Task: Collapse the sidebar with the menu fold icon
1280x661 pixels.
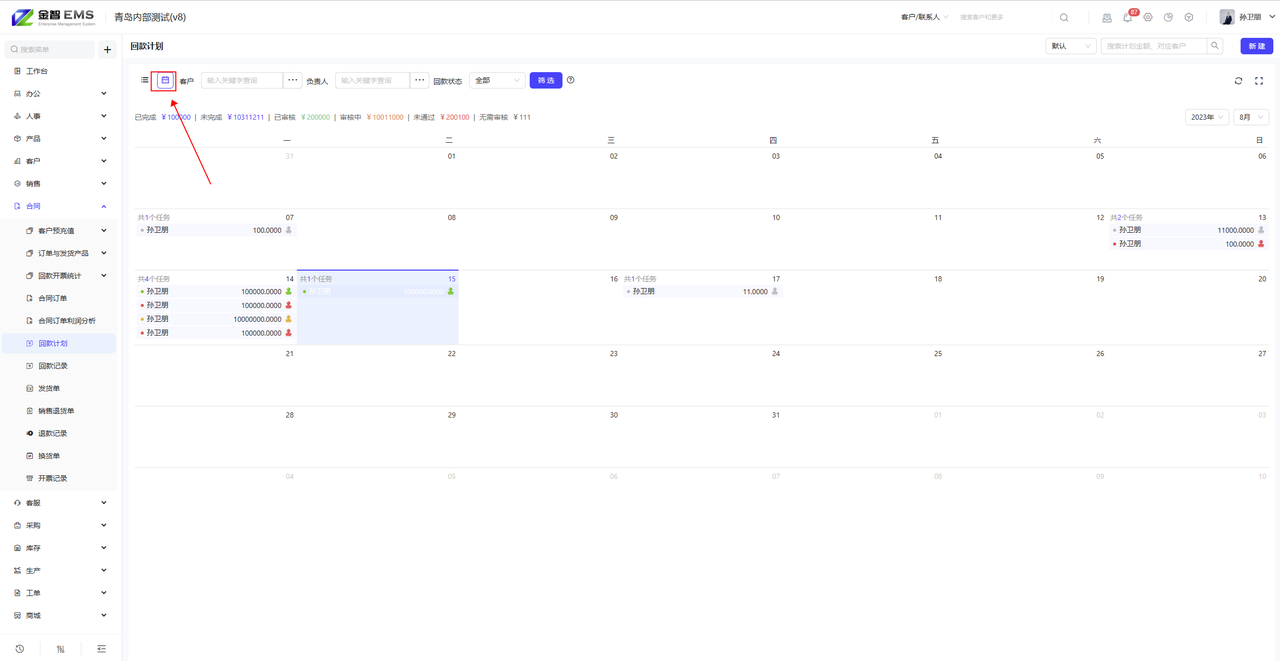Action: (101, 649)
